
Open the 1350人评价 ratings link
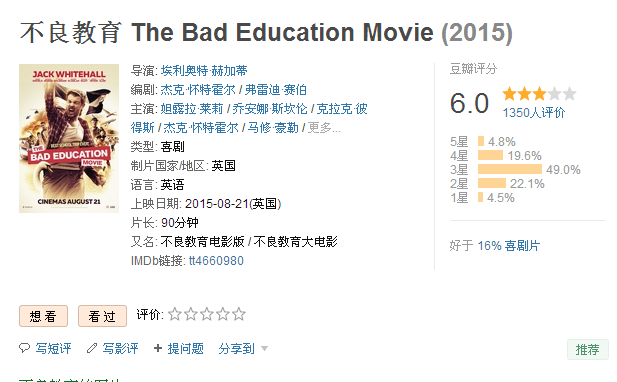click(x=534, y=113)
